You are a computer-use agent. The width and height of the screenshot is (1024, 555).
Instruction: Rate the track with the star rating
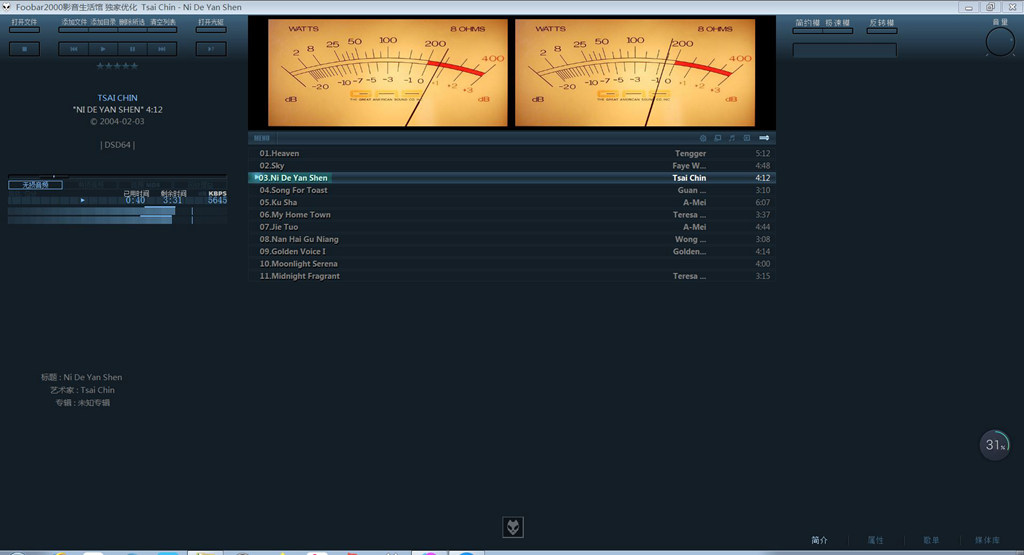118,66
